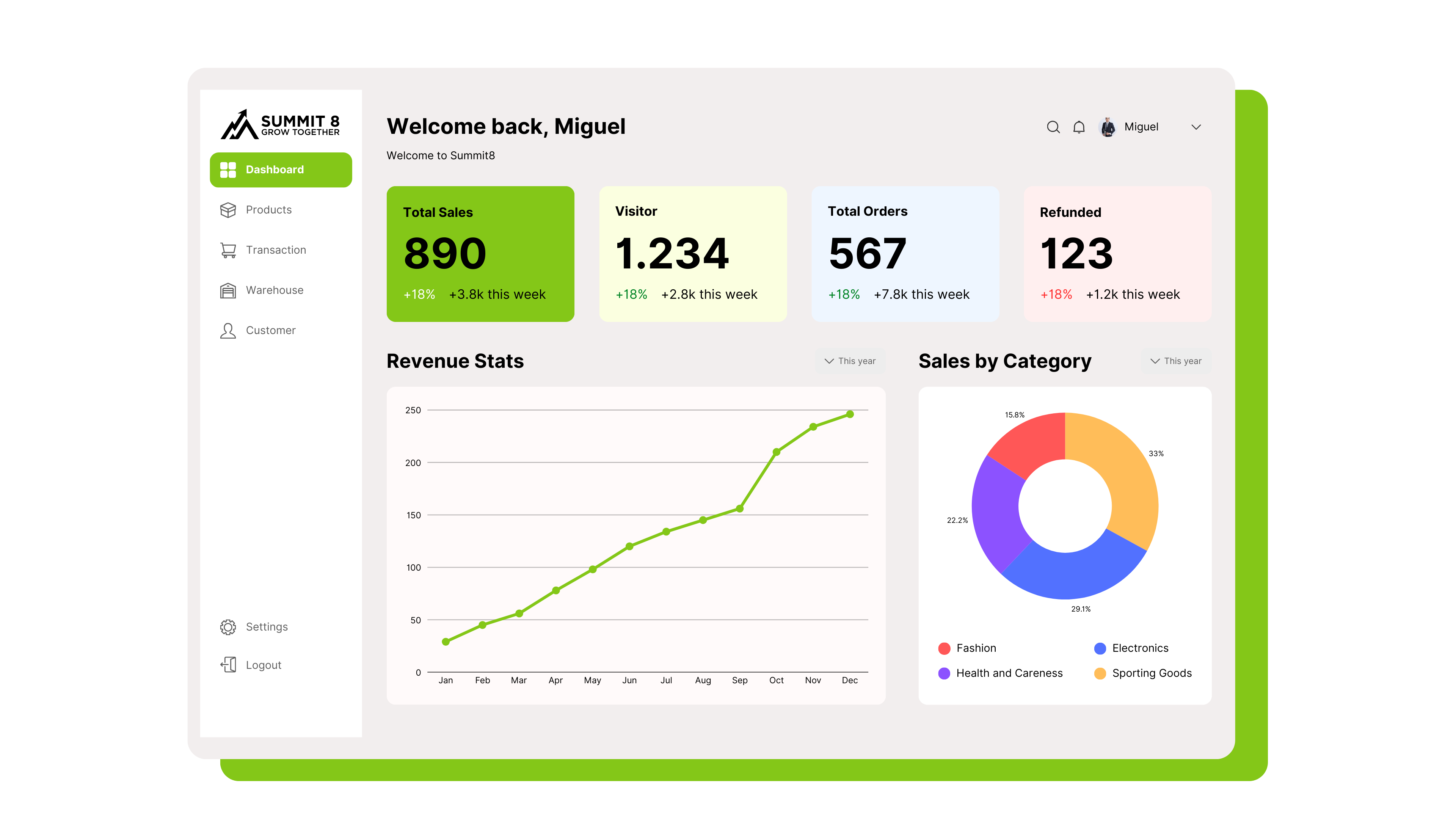Open the Warehouse menu label
Screen dimensions: 1456x819
click(x=275, y=290)
